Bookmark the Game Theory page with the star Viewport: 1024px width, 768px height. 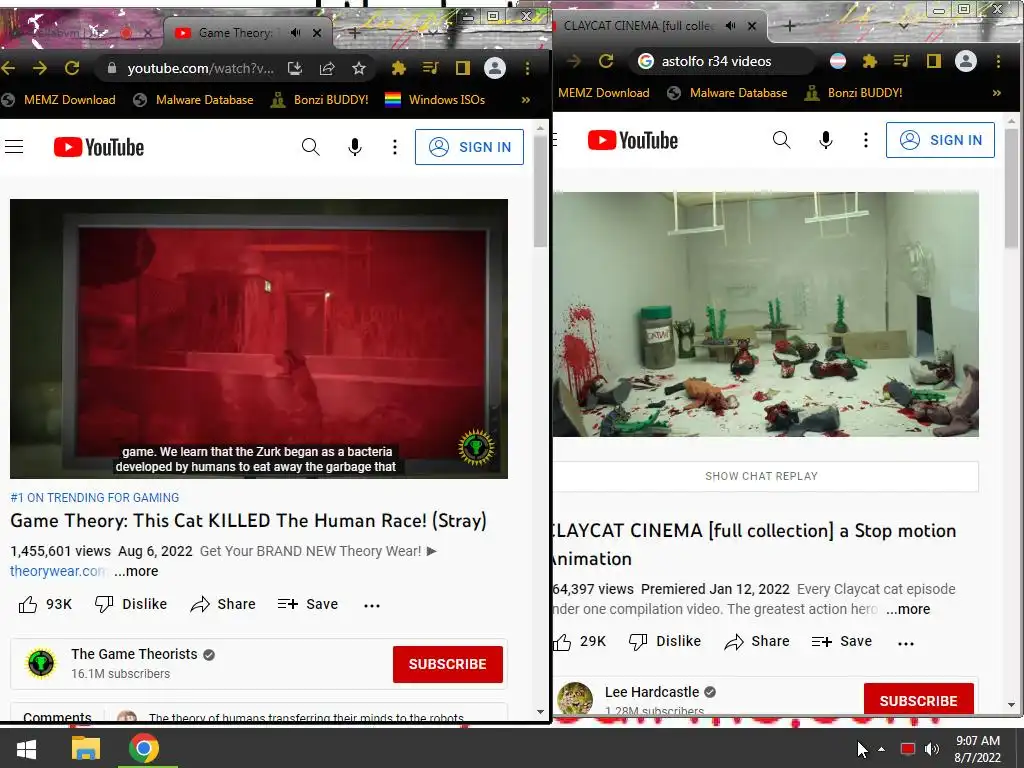coord(359,68)
